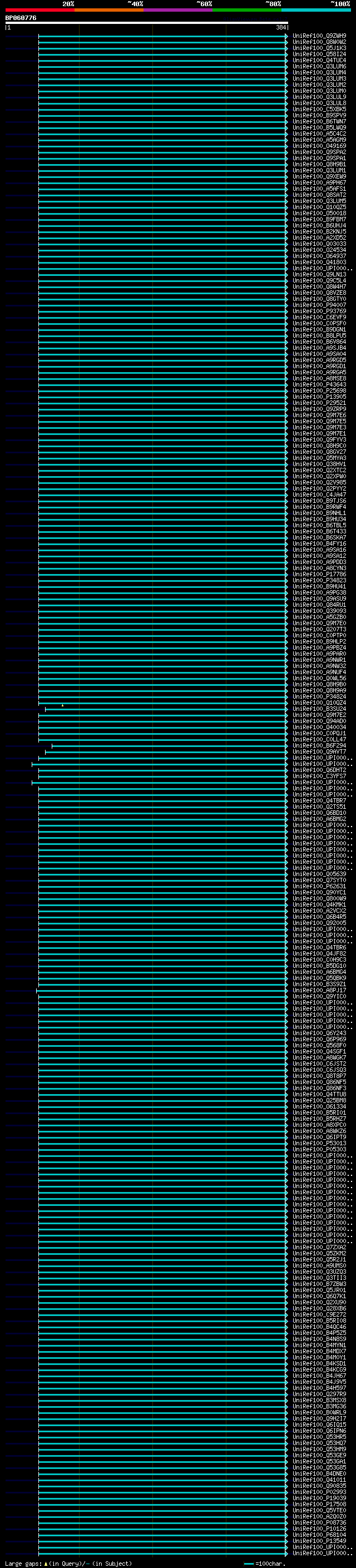Click the green ~80% identity color segment
The image size is (356, 1568).
click(x=247, y=11)
